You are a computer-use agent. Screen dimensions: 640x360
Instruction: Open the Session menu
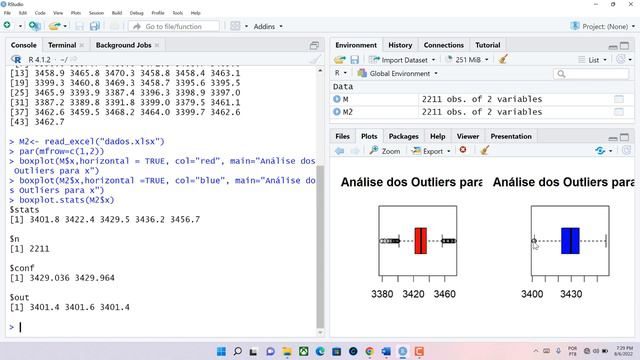96,13
